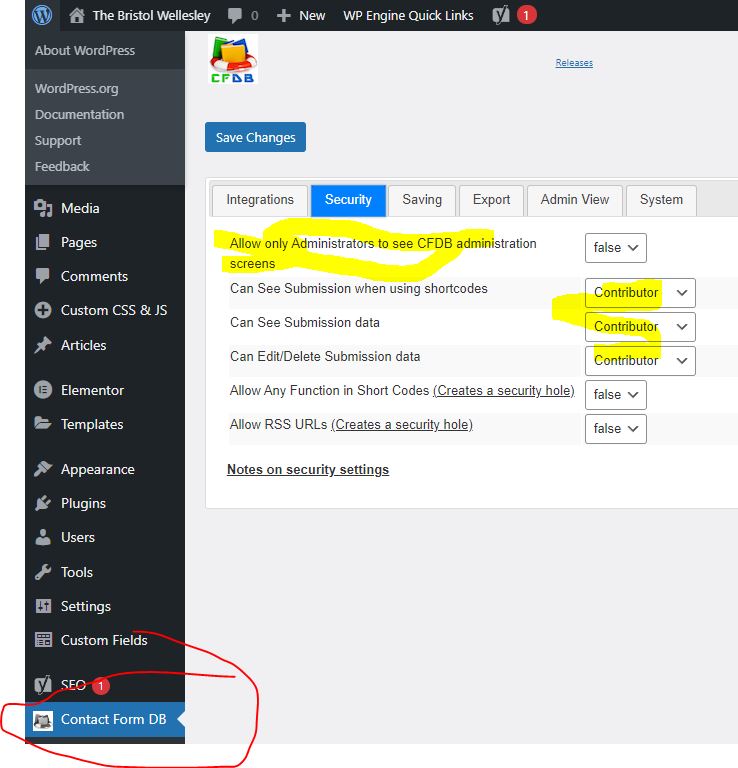738x768 pixels.
Task: Click the Articles pin icon
Action: coord(43,345)
